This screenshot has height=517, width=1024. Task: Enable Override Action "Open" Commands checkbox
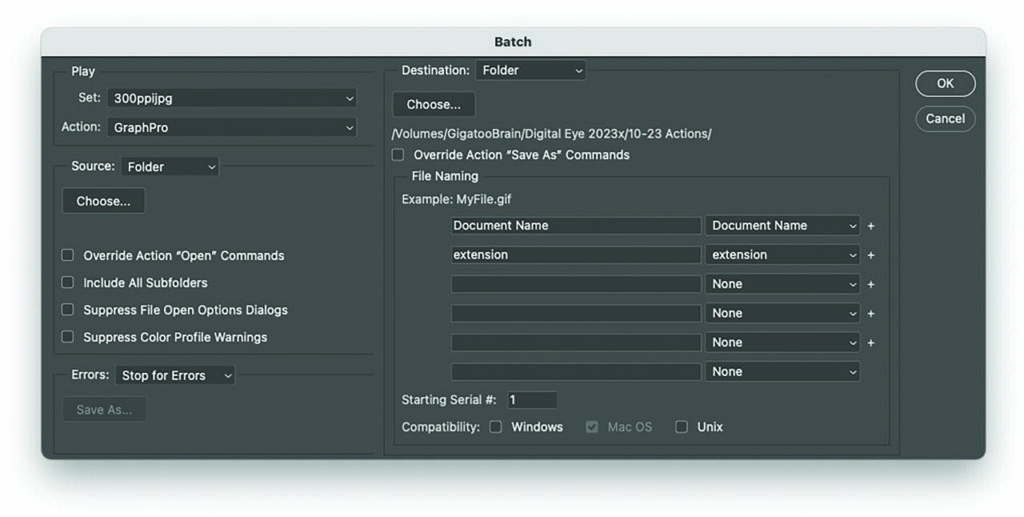click(x=68, y=256)
